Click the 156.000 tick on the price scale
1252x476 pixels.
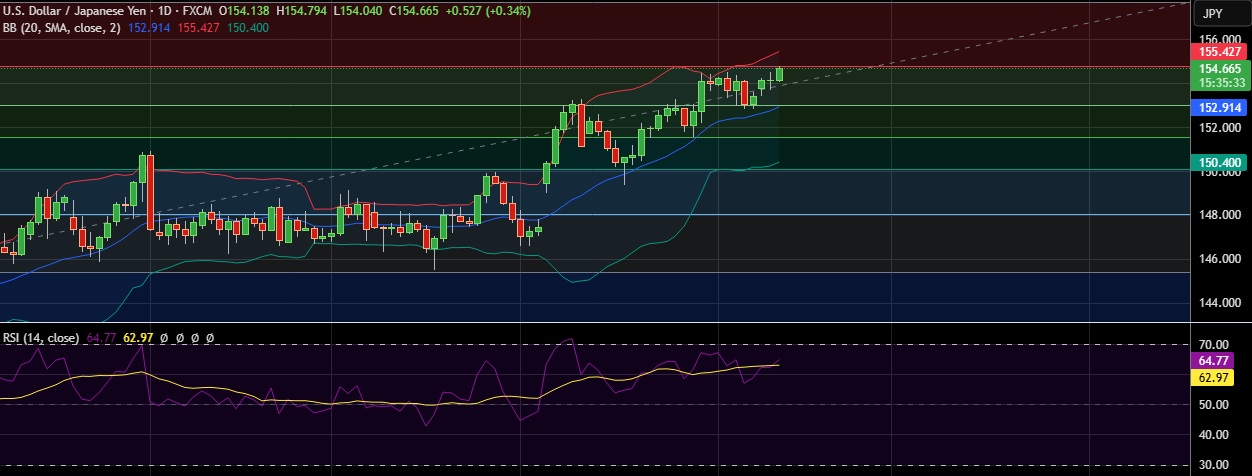click(x=1213, y=37)
